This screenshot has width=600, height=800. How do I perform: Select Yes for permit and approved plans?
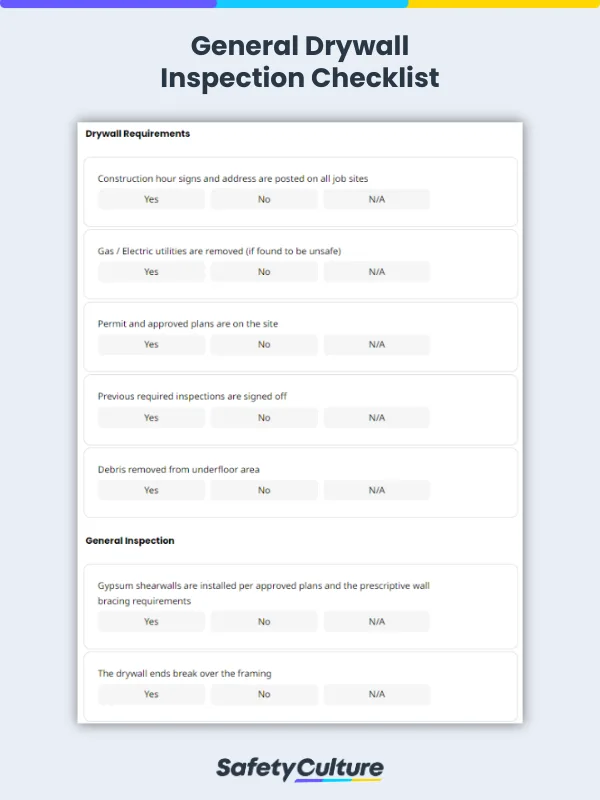coord(151,345)
